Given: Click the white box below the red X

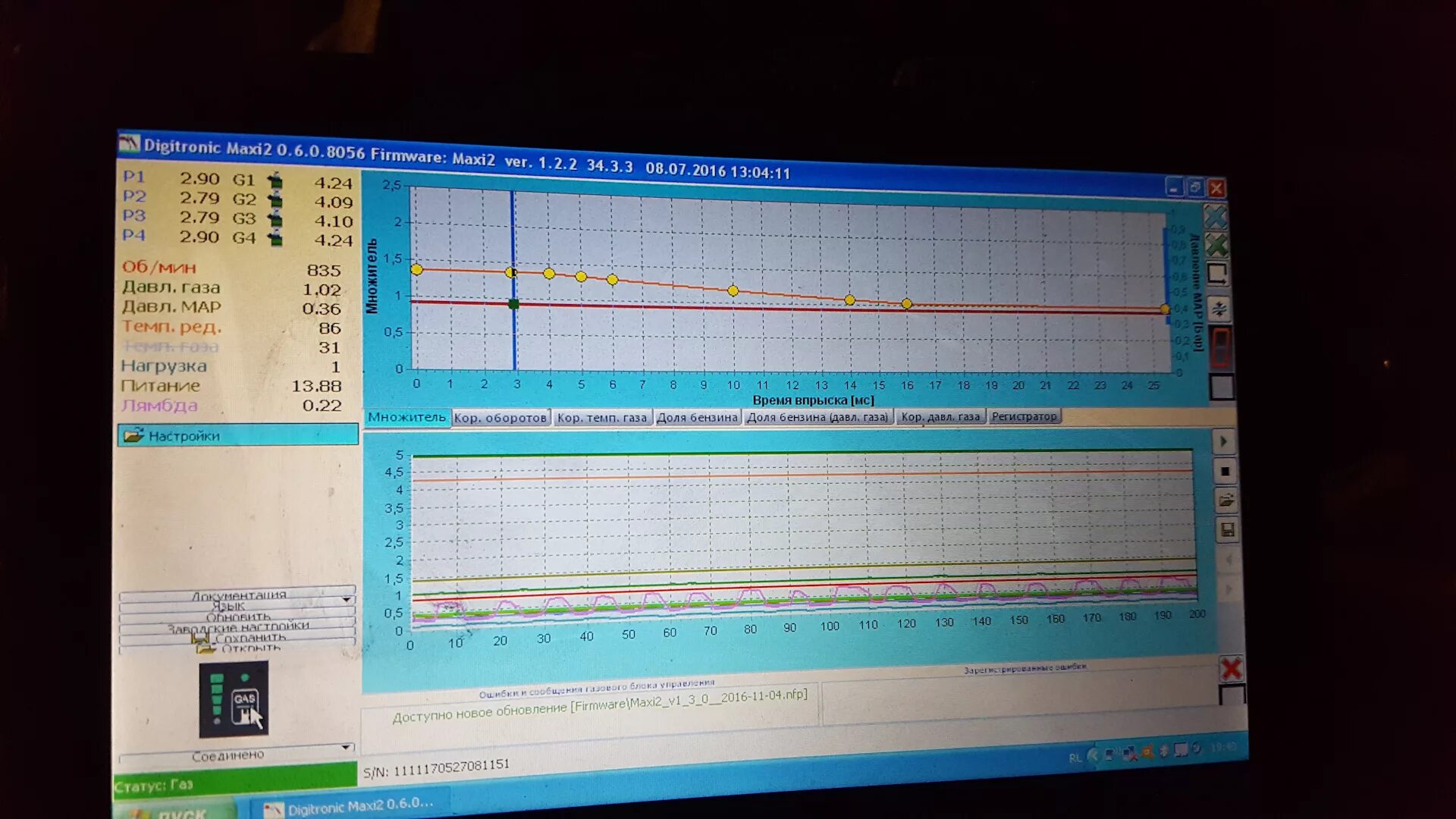Looking at the screenshot, I should pyautogui.click(x=1232, y=695).
